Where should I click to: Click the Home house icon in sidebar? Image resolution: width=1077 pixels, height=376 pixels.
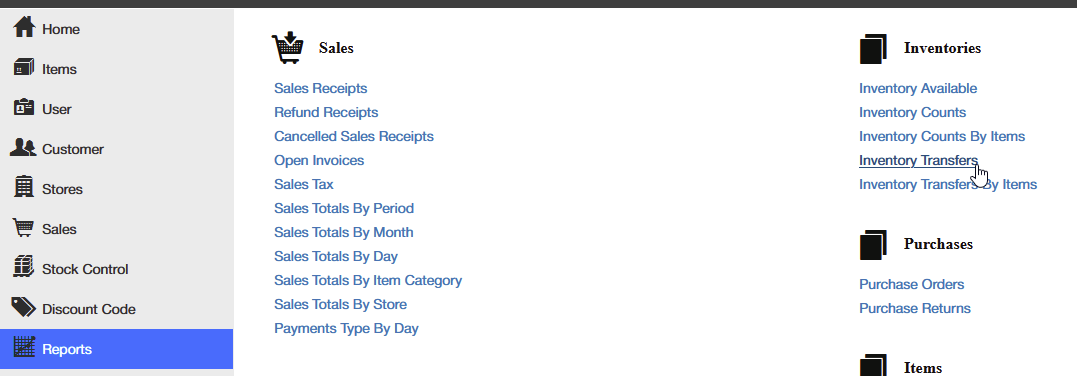24,28
